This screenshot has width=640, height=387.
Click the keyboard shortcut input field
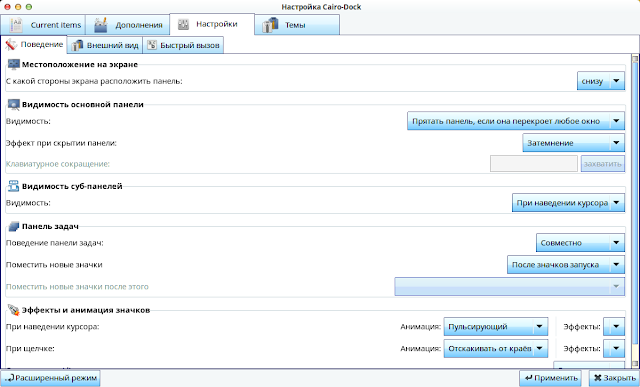[533, 164]
